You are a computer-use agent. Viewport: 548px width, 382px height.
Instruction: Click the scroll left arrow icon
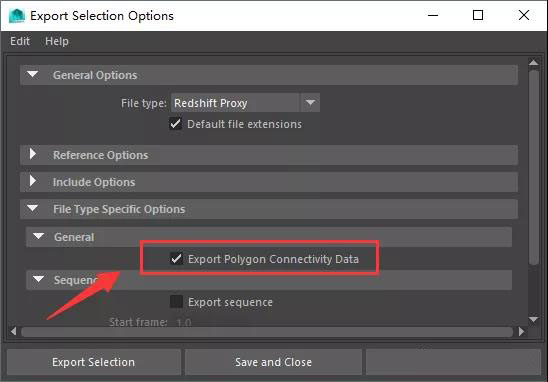click(x=14, y=331)
